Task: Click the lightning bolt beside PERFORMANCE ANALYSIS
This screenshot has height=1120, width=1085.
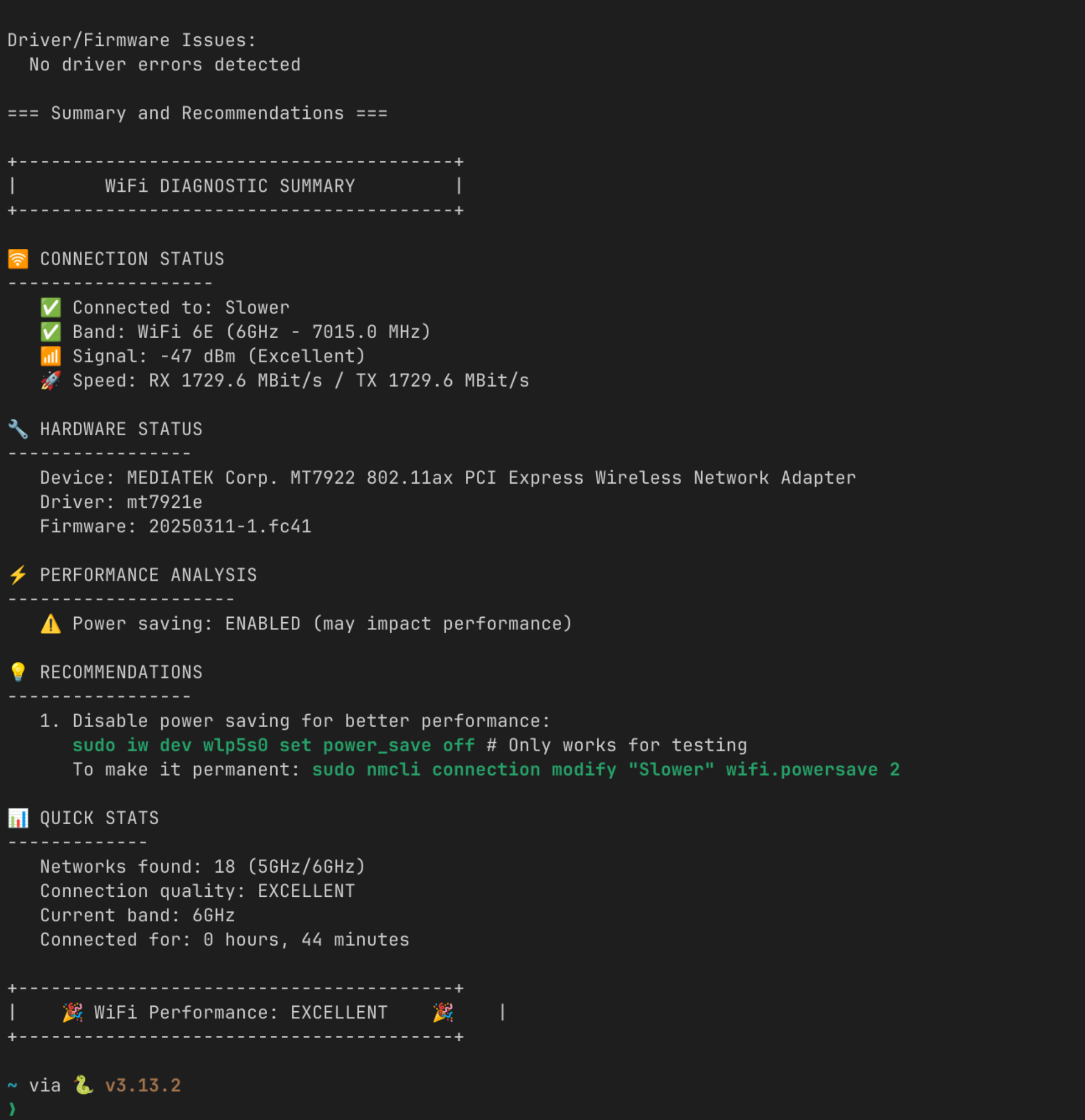Action: (x=18, y=575)
